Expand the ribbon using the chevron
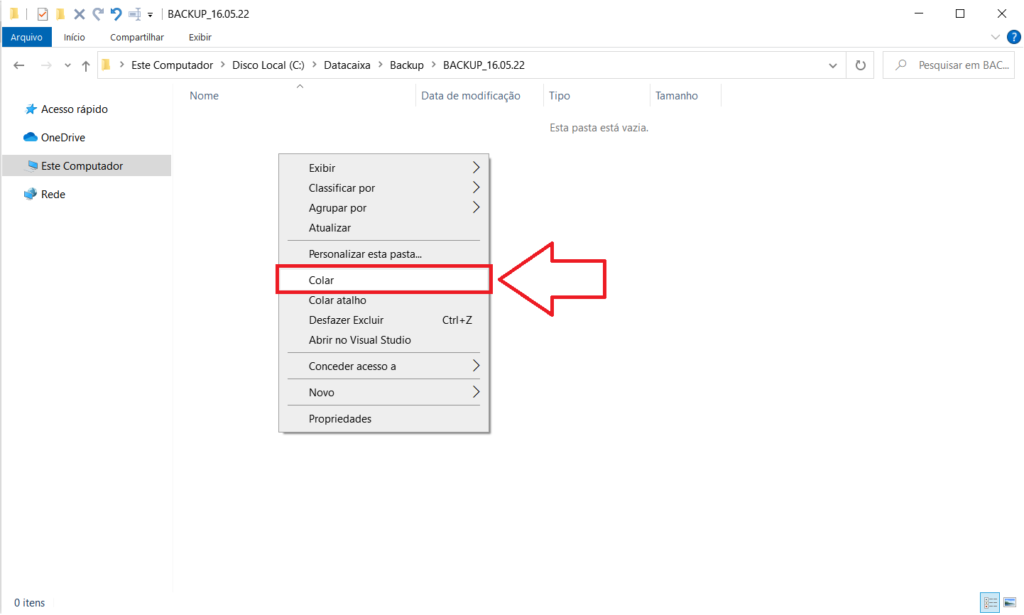Image resolution: width=1024 pixels, height=615 pixels. coord(995,37)
